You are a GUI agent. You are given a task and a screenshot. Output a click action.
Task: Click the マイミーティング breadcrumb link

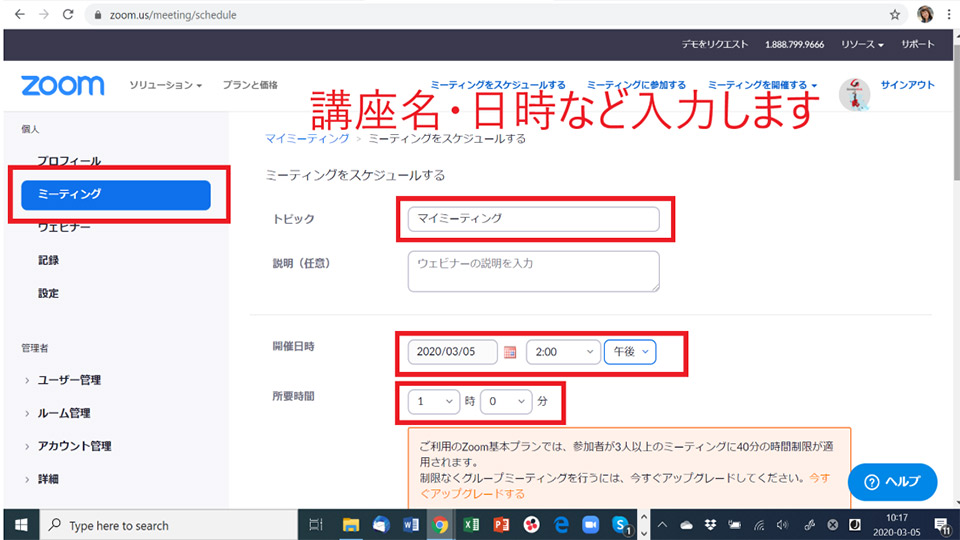coord(307,138)
